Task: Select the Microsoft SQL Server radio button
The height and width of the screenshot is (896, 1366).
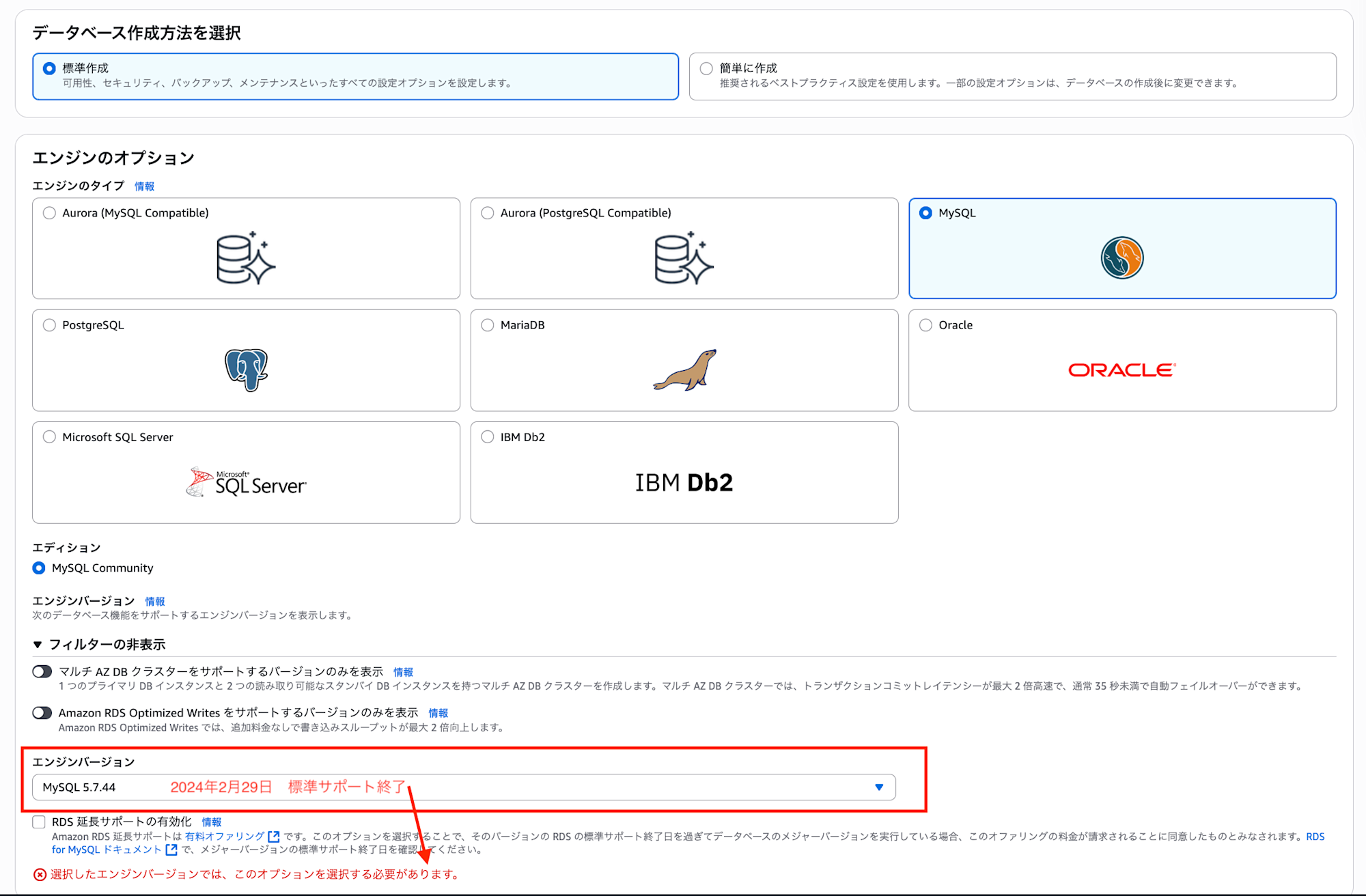Action: pyautogui.click(x=49, y=437)
